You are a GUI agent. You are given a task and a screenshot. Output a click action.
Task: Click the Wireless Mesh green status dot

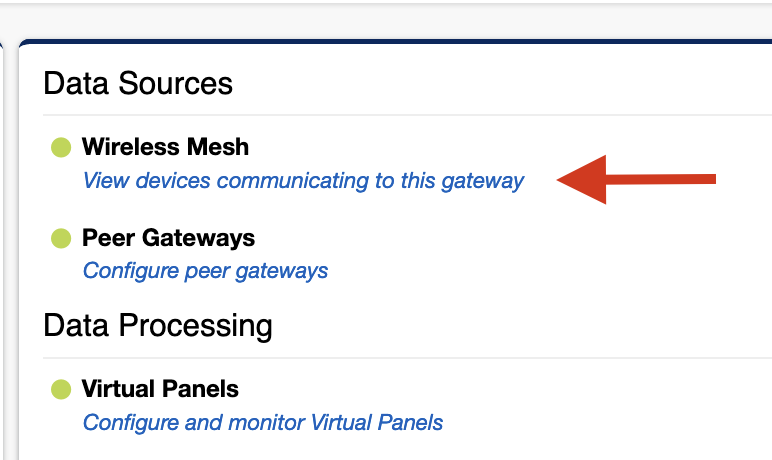61,148
